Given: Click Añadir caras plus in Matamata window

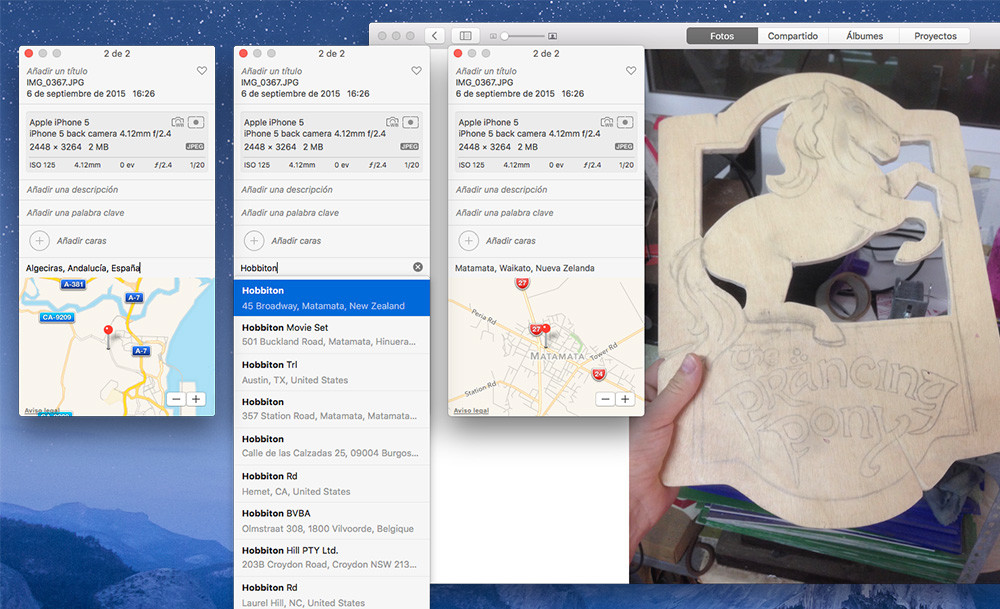Looking at the screenshot, I should pos(469,240).
